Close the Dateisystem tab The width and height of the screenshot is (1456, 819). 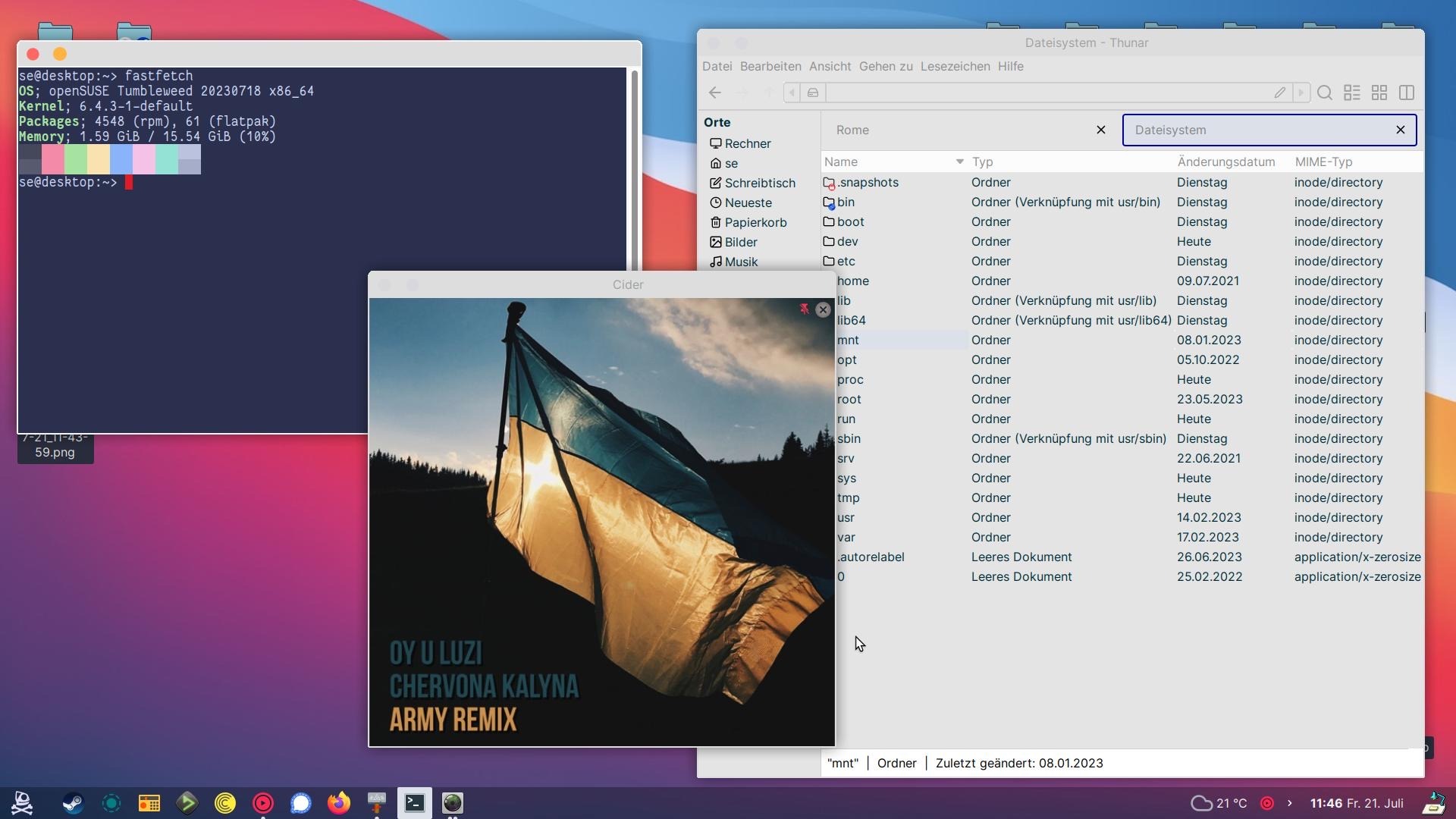(x=1401, y=130)
